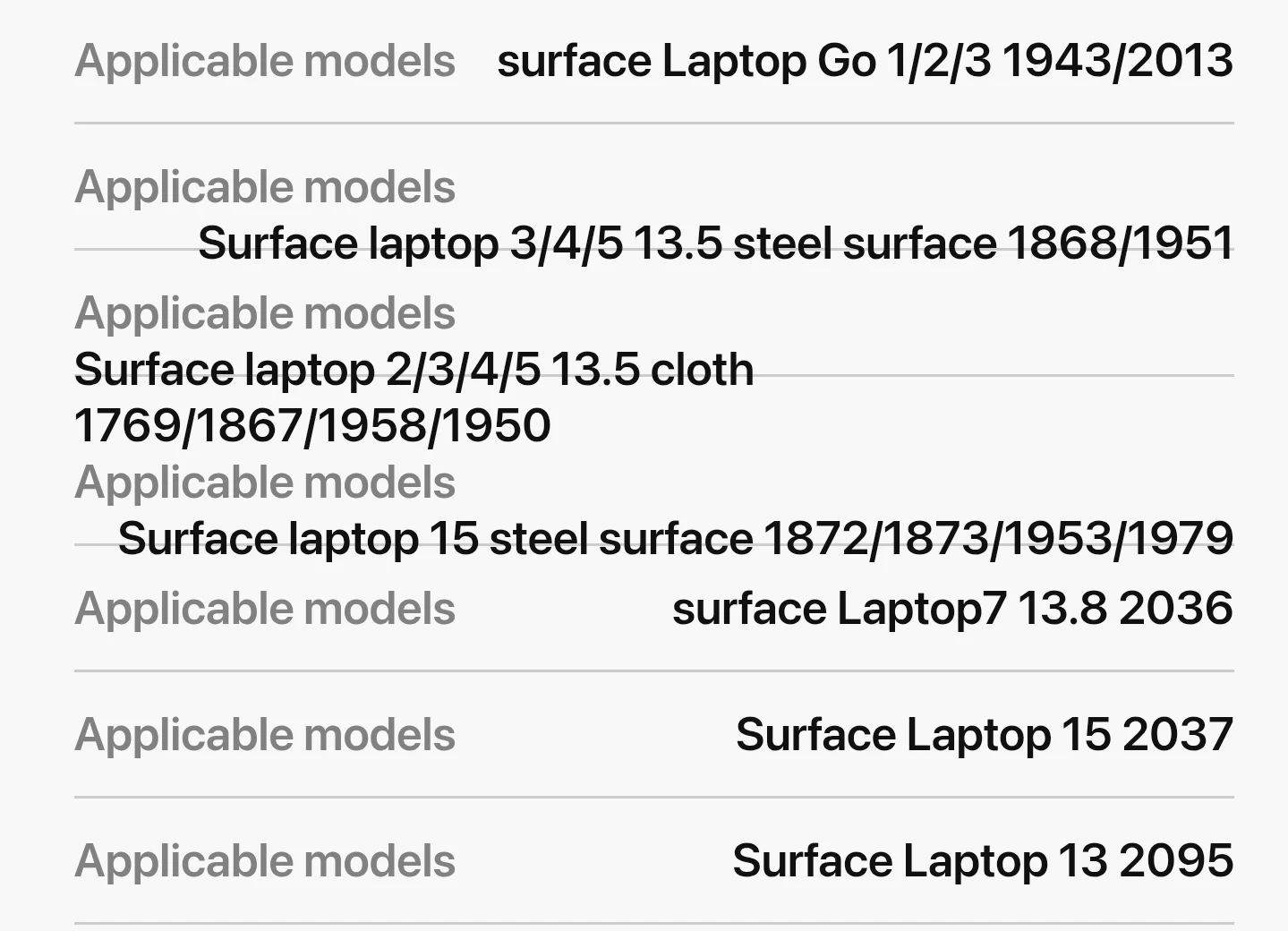Click 'Applicable models' label beside Surface Laptop 13 2095
Image resolution: width=1288 pixels, height=931 pixels.
(x=265, y=861)
